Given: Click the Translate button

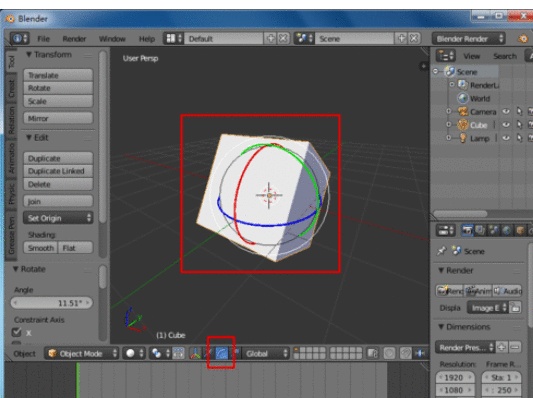Looking at the screenshot, I should 58,75.
